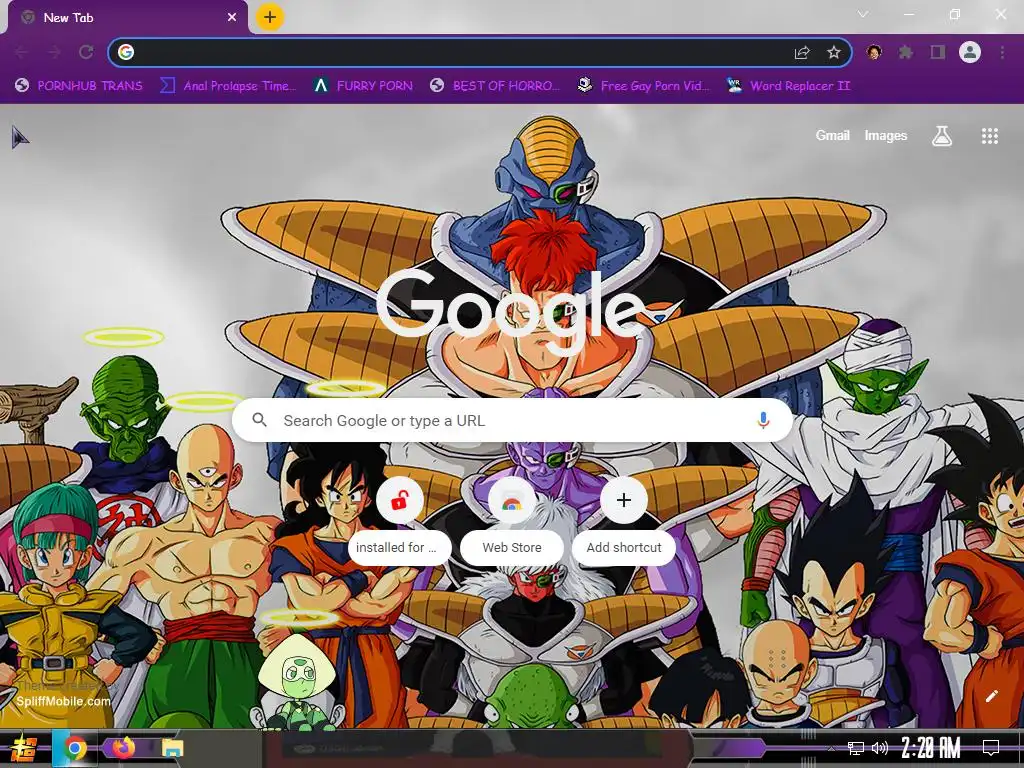Open the red padlock shortcut tile
The width and height of the screenshot is (1024, 768).
click(400, 500)
